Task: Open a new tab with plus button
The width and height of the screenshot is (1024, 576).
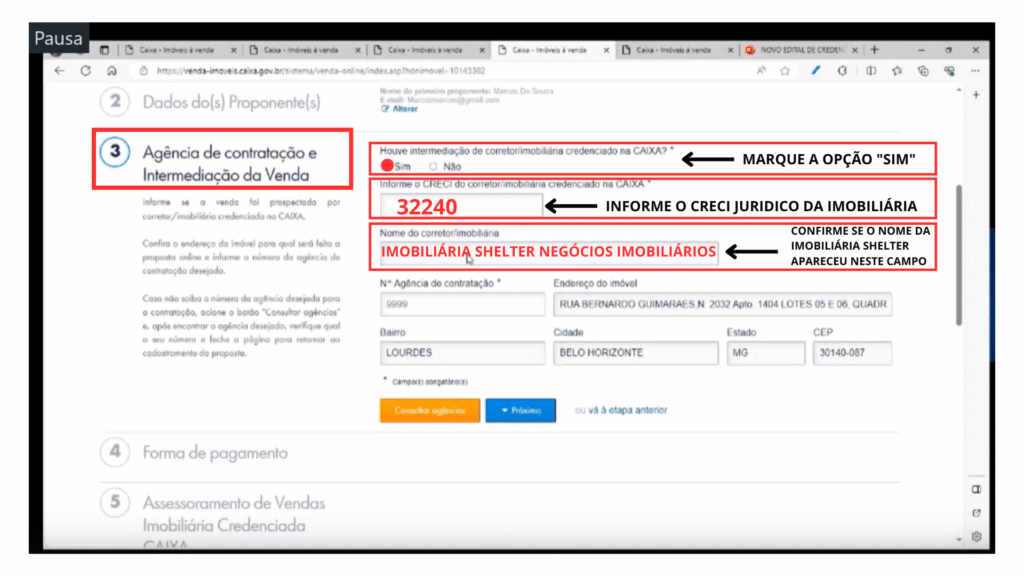Action: [x=874, y=50]
